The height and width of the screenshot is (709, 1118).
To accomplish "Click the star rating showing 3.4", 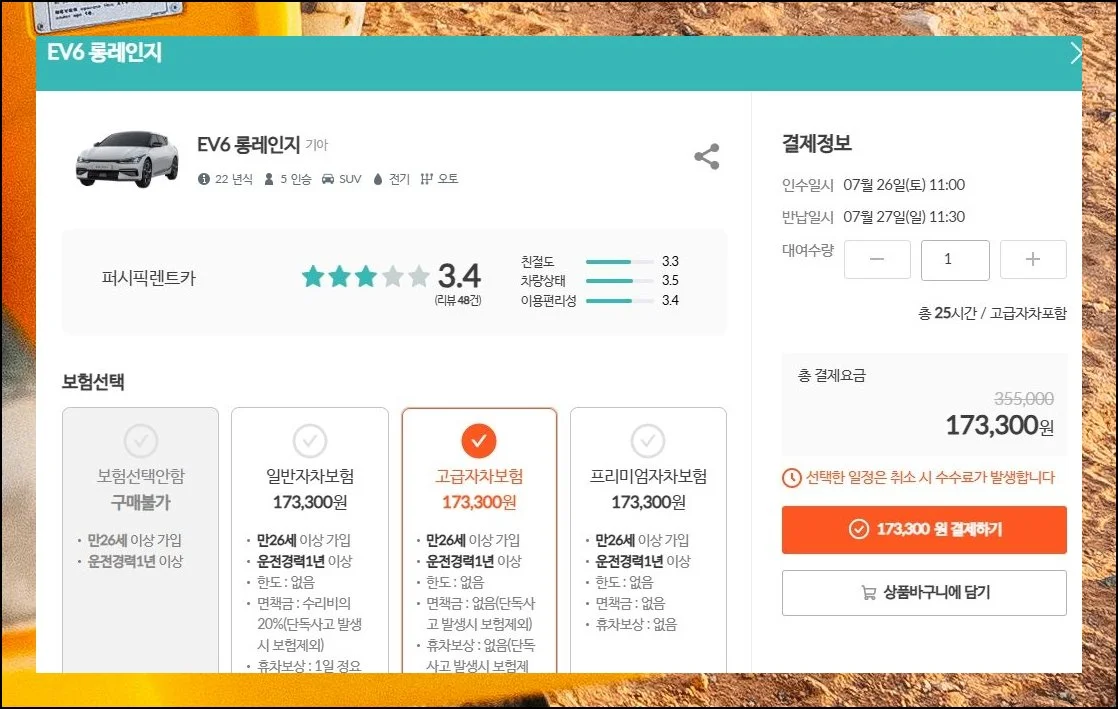I will (x=365, y=276).
